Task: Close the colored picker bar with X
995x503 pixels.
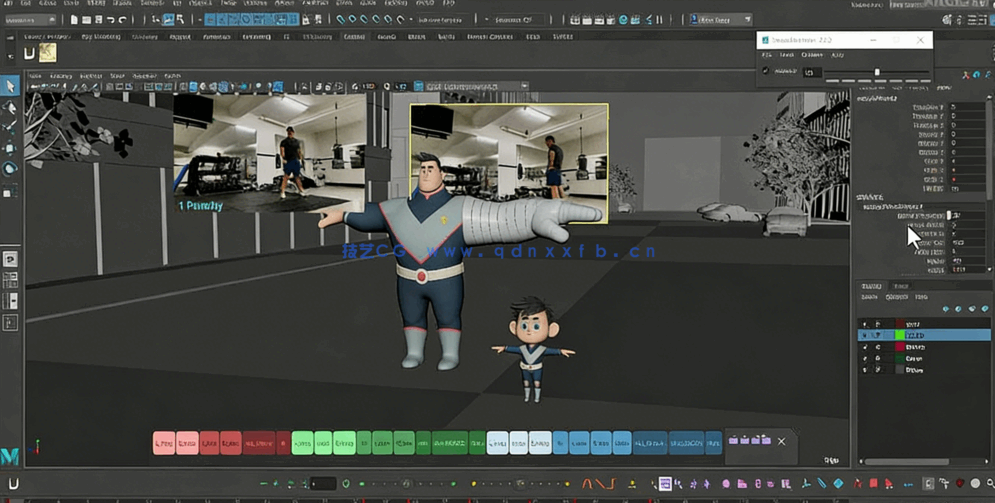Action: pyautogui.click(x=781, y=441)
